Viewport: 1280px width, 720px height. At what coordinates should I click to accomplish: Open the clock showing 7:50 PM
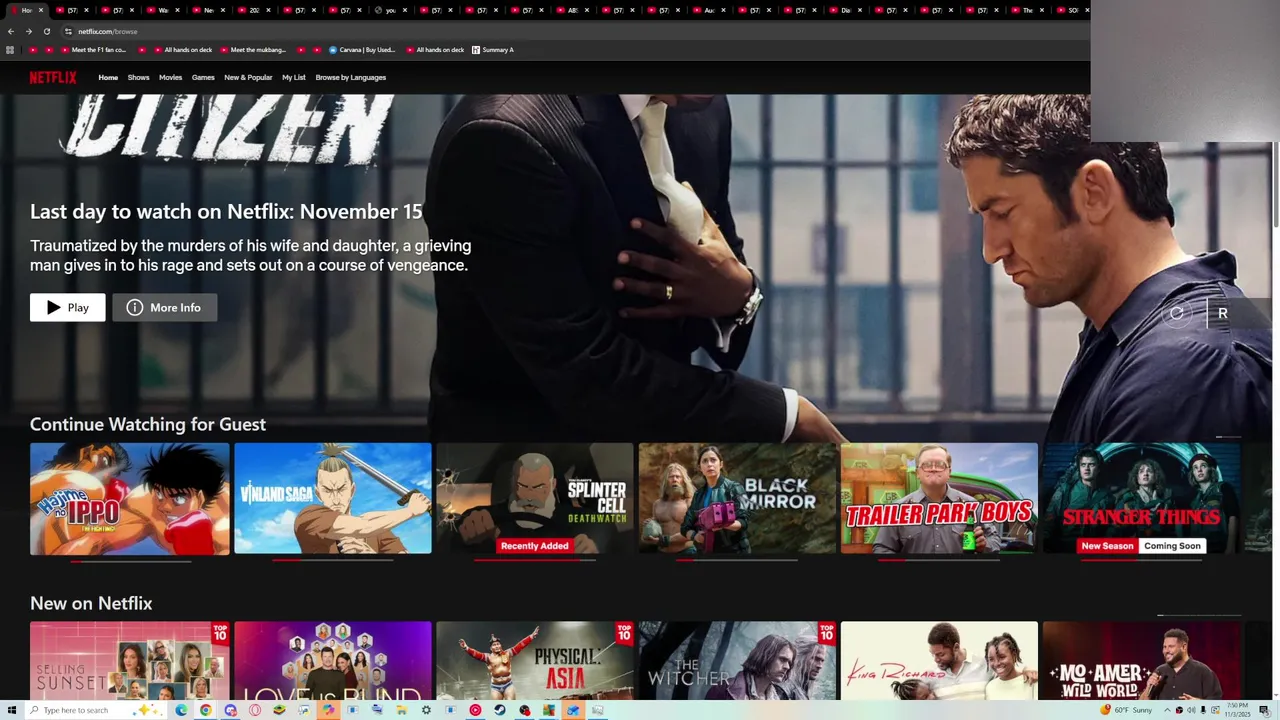click(1237, 710)
